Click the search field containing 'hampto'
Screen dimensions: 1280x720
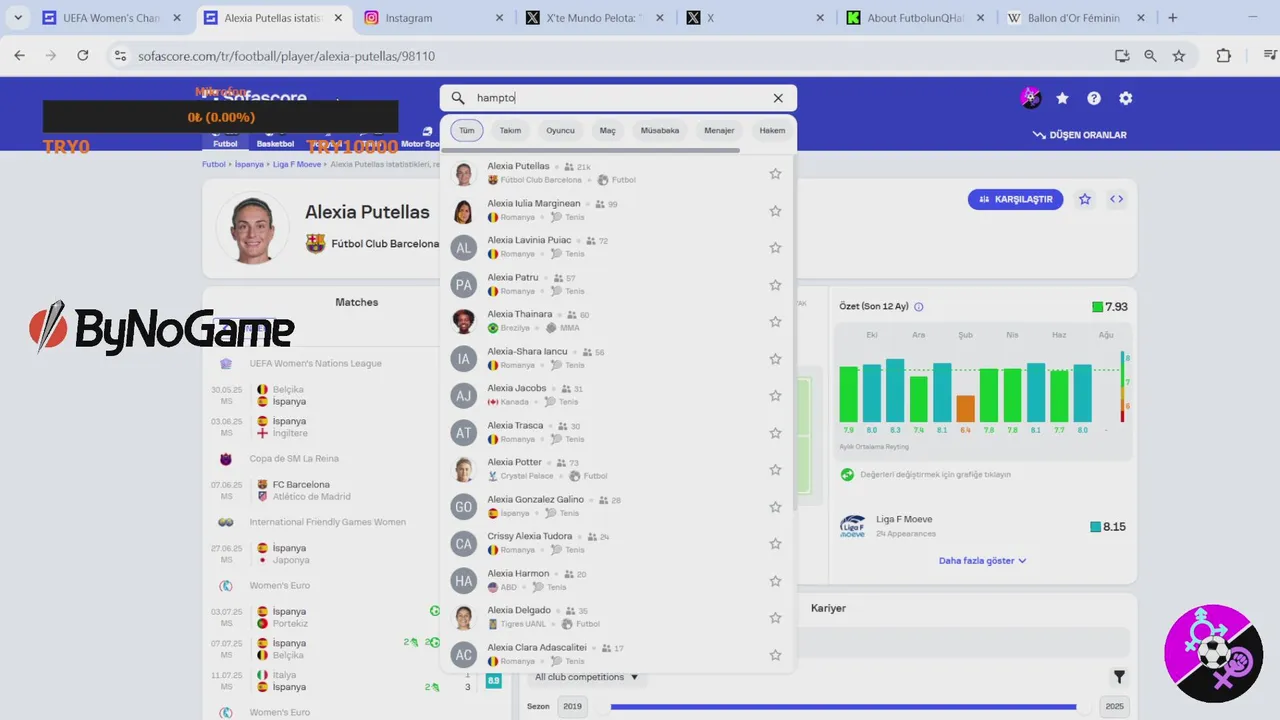pos(618,98)
